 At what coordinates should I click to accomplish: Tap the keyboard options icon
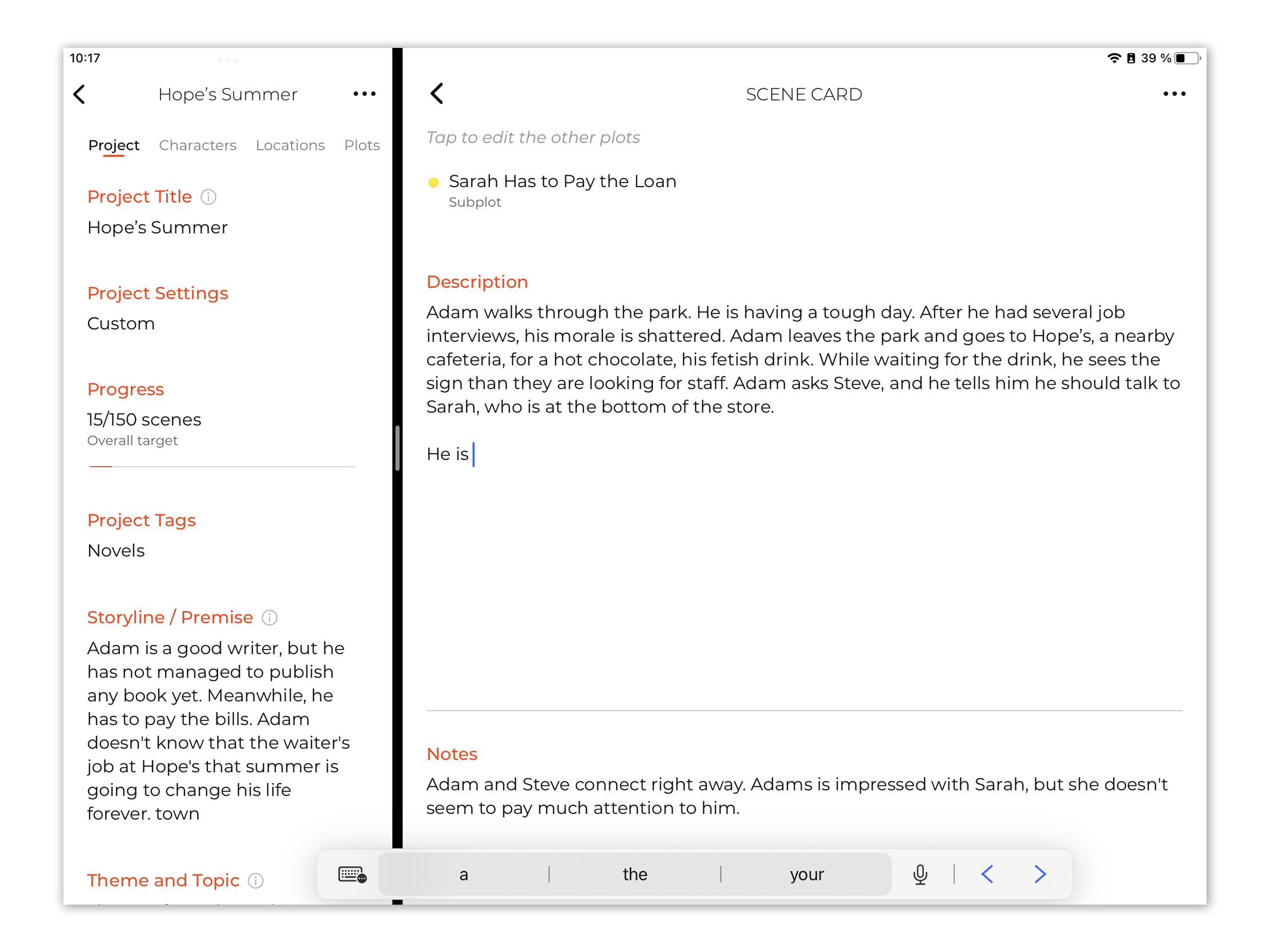click(352, 874)
